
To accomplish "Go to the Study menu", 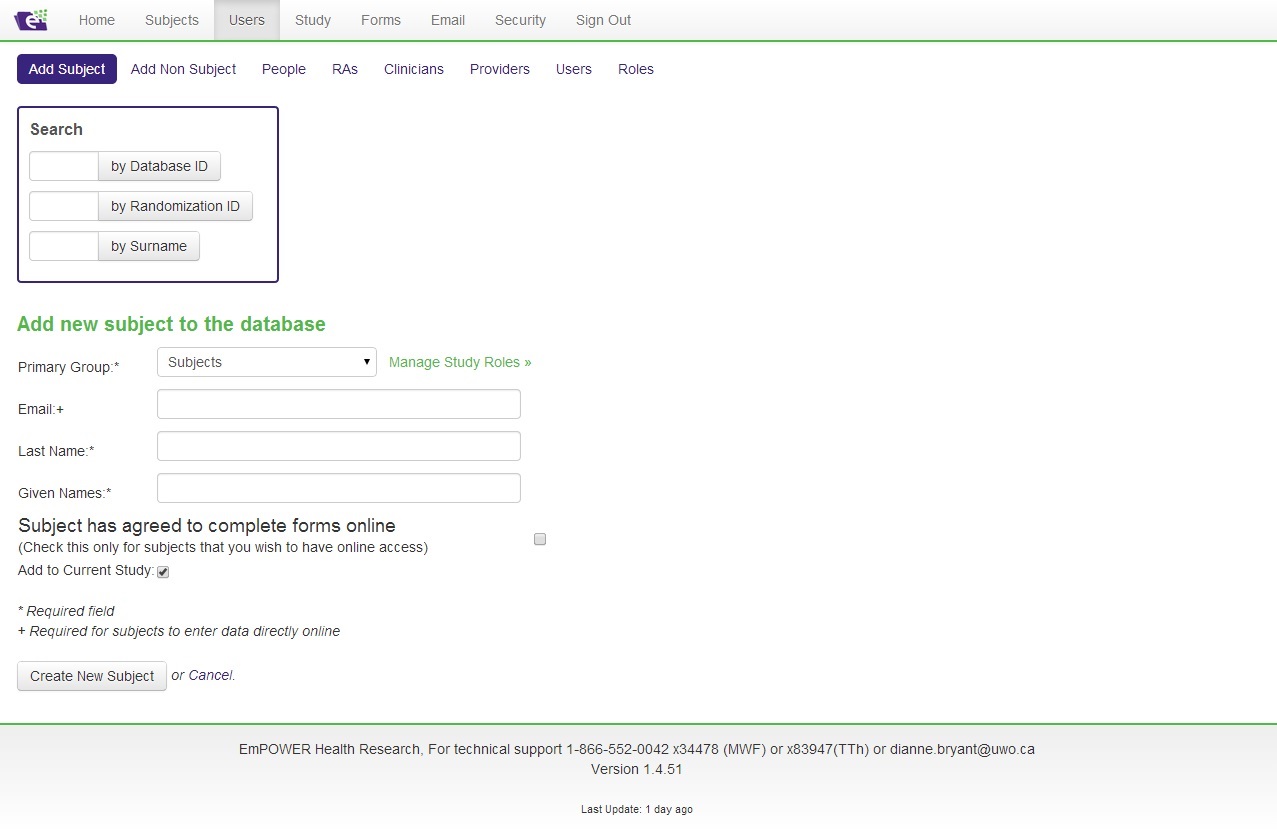I will coord(312,20).
